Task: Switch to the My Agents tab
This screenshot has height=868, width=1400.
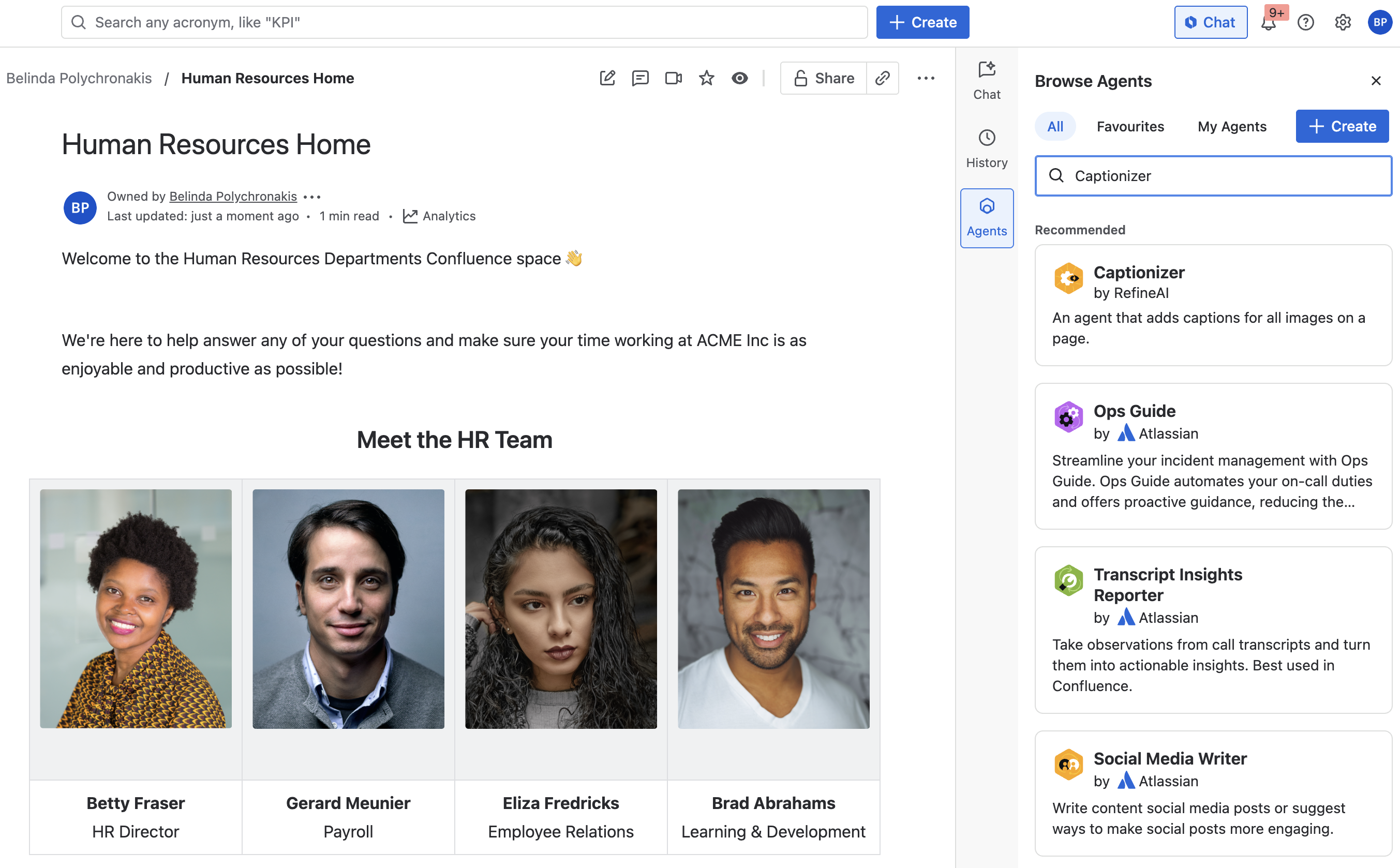Action: [1231, 126]
